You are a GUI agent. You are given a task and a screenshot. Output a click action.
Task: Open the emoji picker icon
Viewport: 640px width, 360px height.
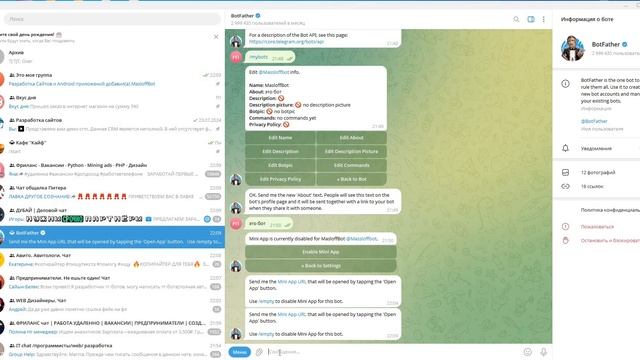(527, 352)
